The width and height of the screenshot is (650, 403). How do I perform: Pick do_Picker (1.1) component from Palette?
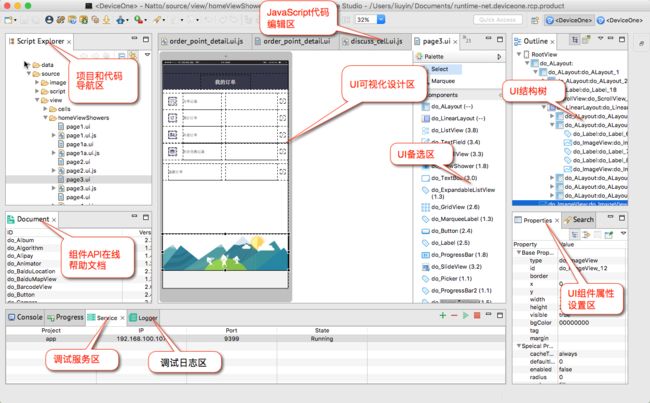[446, 279]
